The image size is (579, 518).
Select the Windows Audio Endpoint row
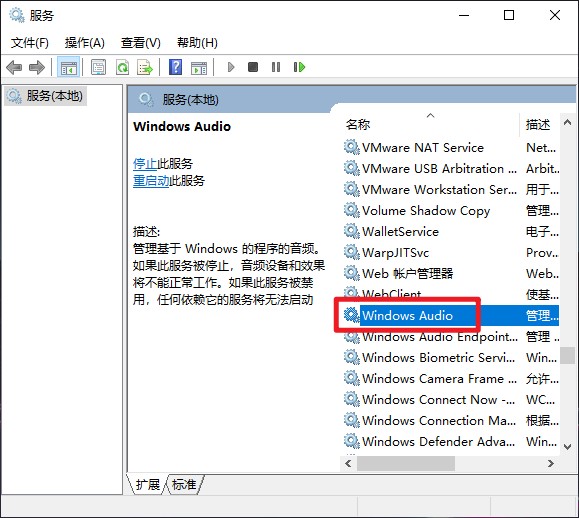coord(450,336)
